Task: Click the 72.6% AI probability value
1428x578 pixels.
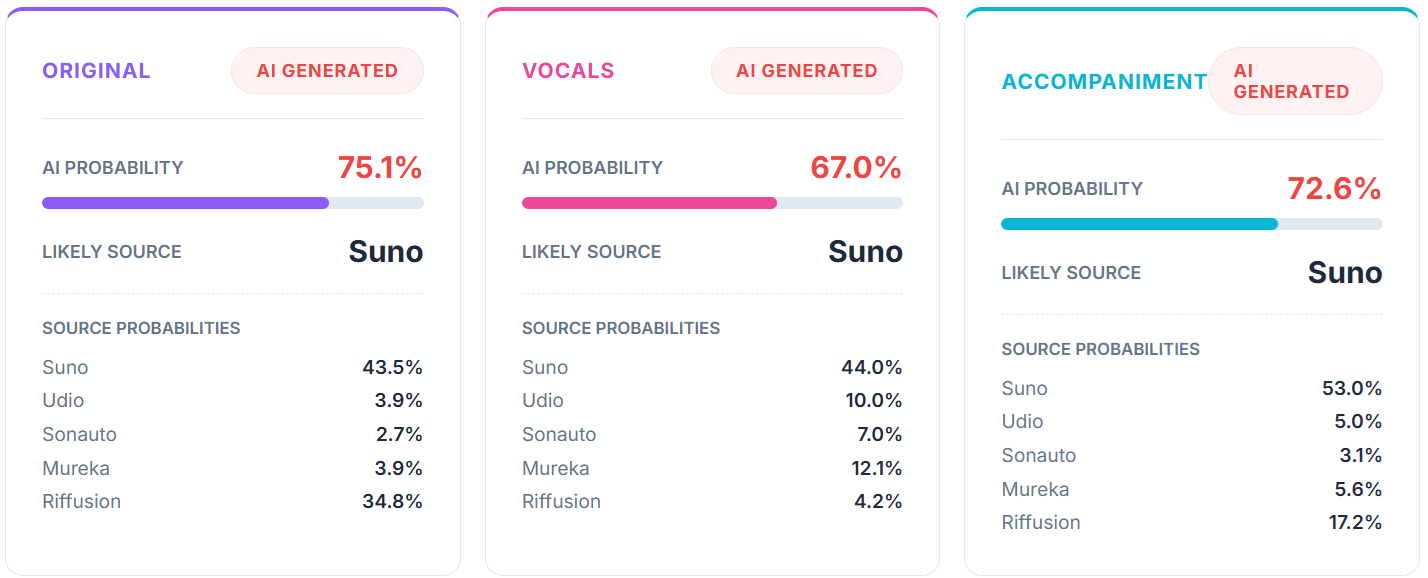Action: [1334, 189]
